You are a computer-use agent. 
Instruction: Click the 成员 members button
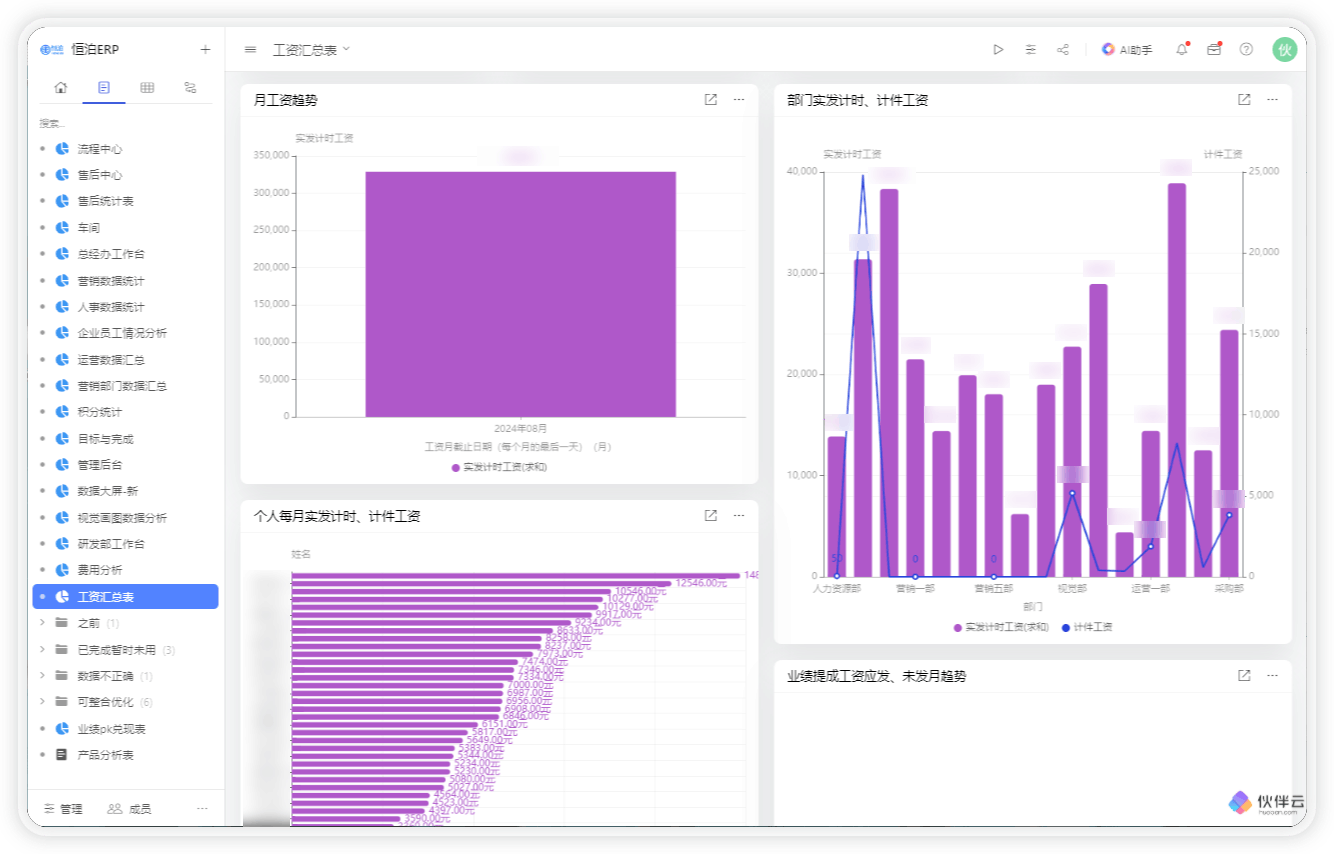(x=129, y=809)
